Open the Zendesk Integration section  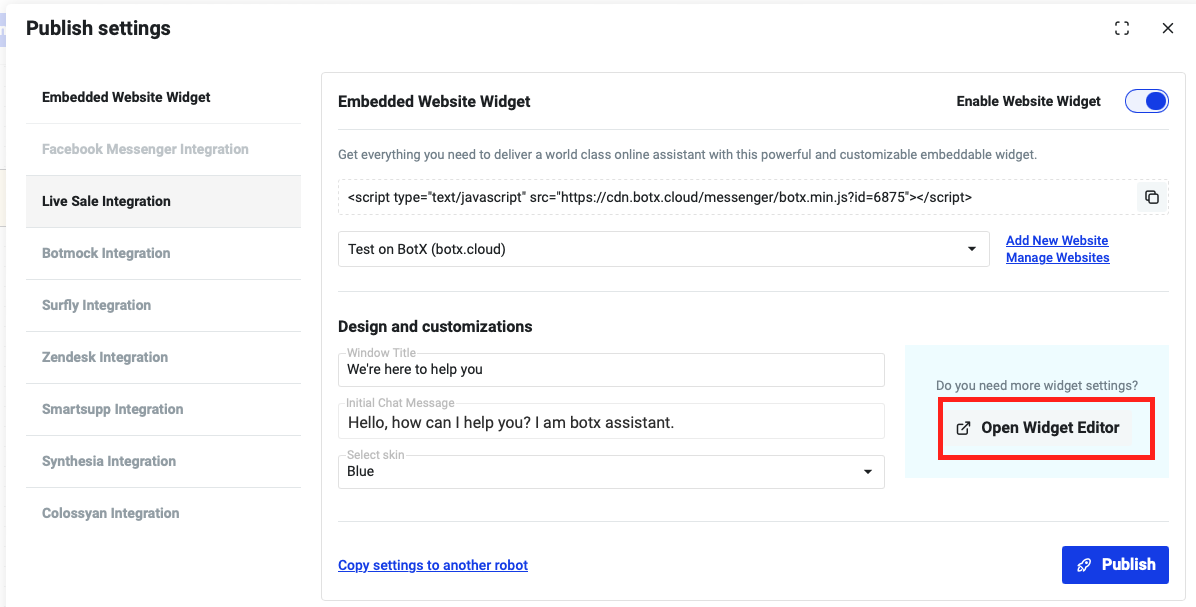[x=105, y=357]
